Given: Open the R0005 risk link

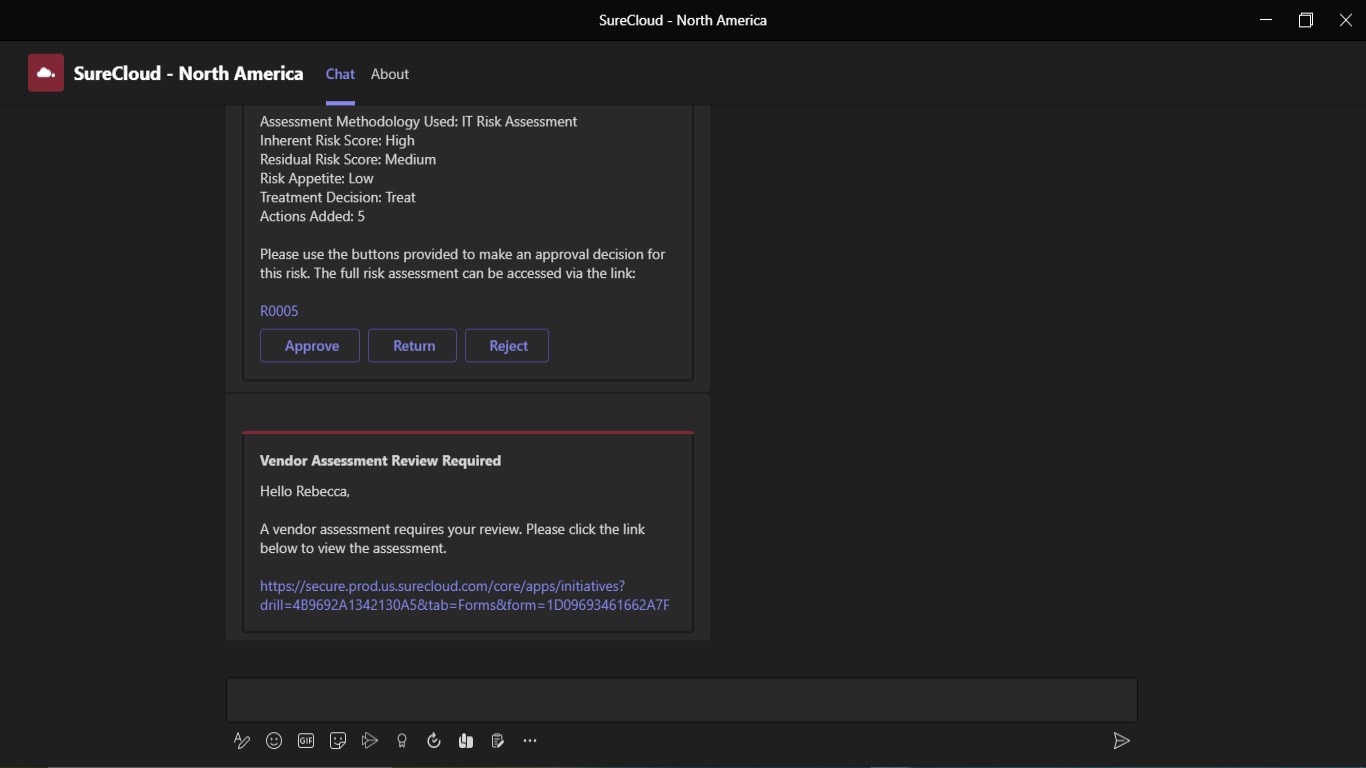Looking at the screenshot, I should pyautogui.click(x=279, y=311).
